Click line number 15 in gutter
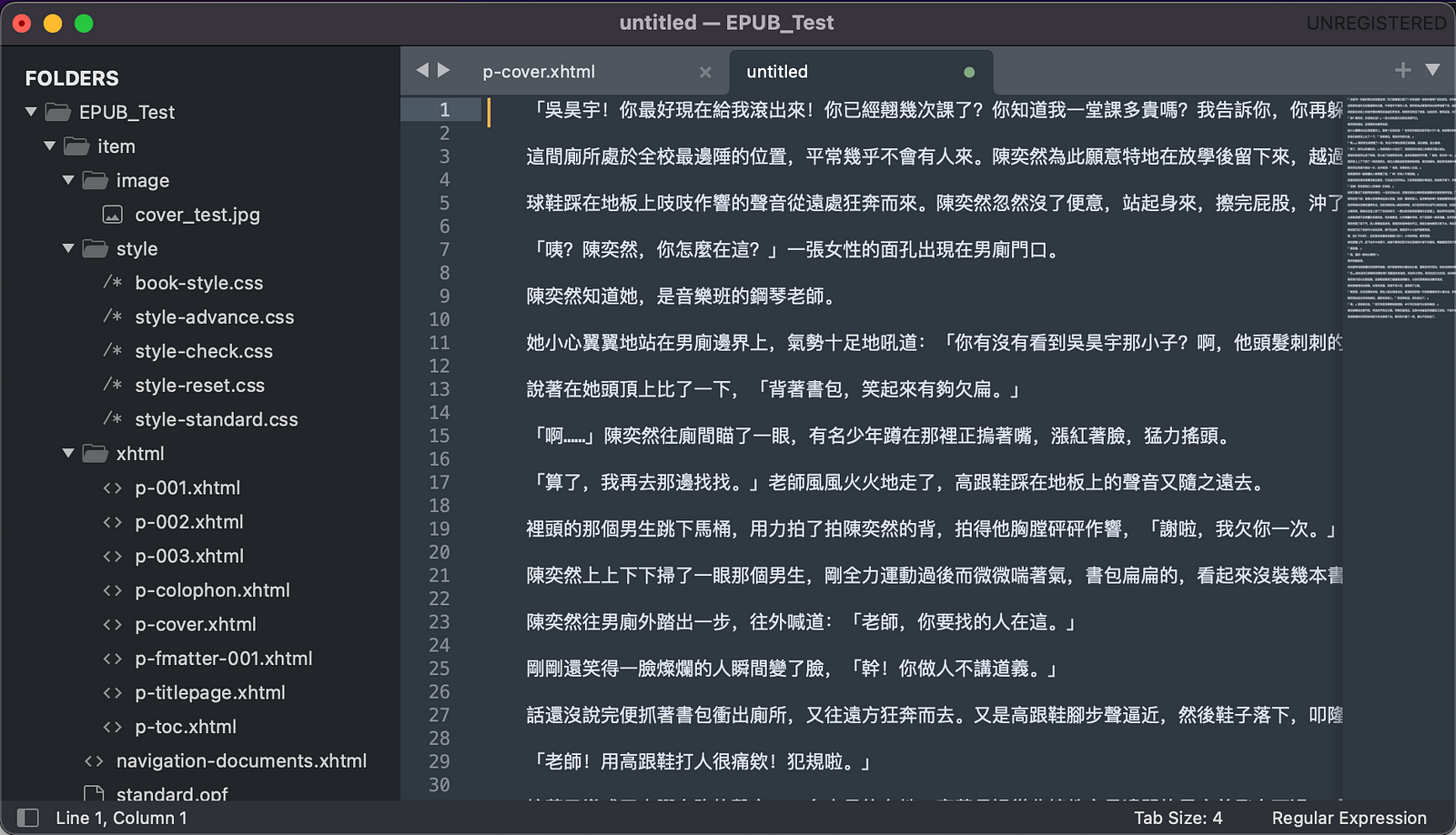 440,436
